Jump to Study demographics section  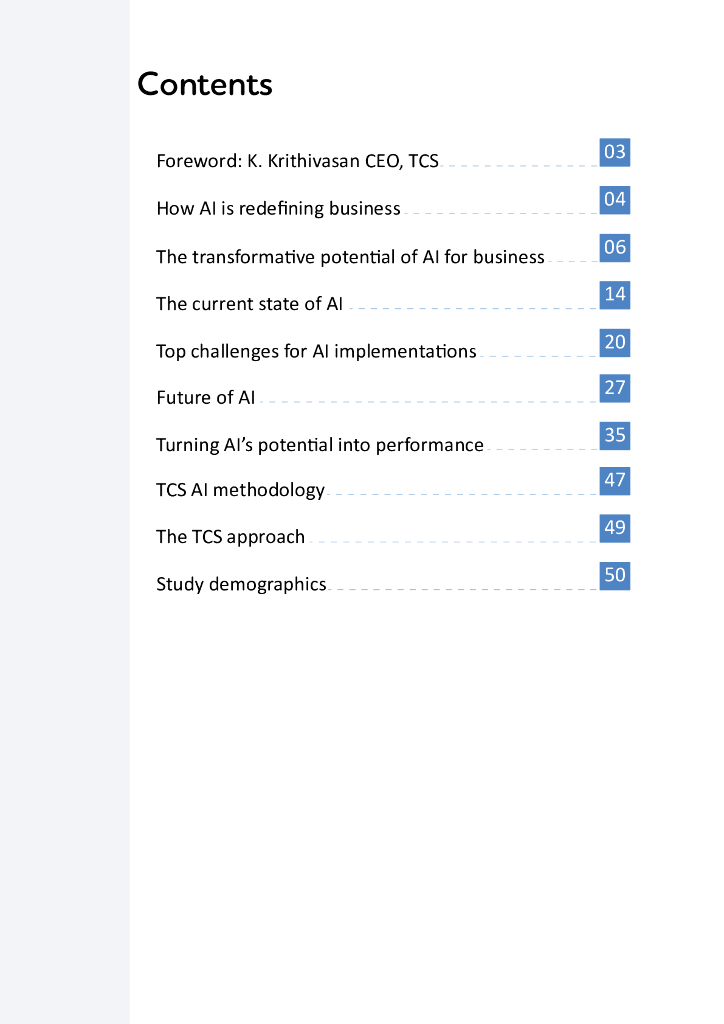[x=241, y=584]
